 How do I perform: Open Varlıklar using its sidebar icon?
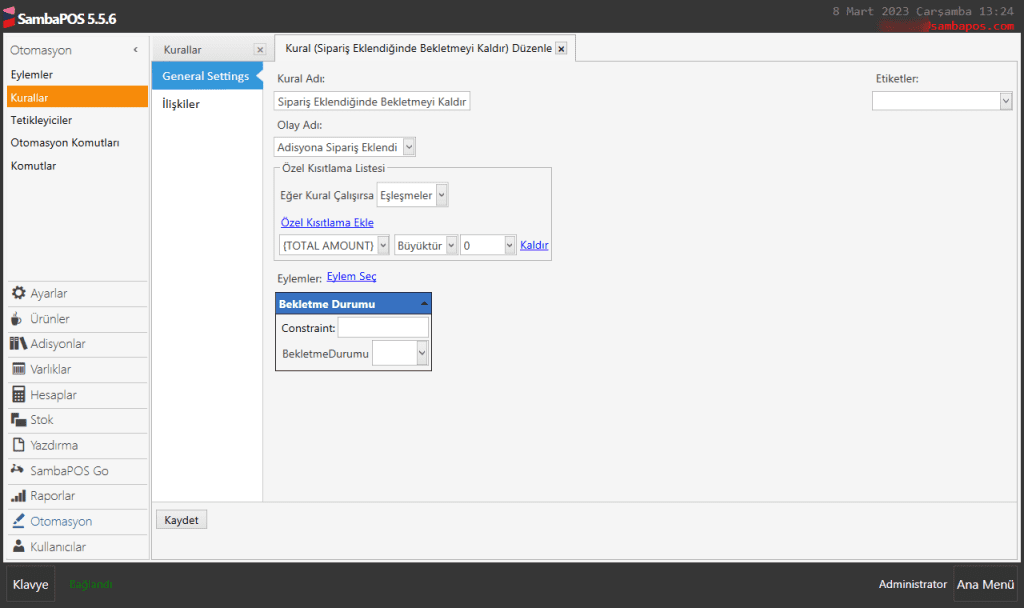coord(18,369)
